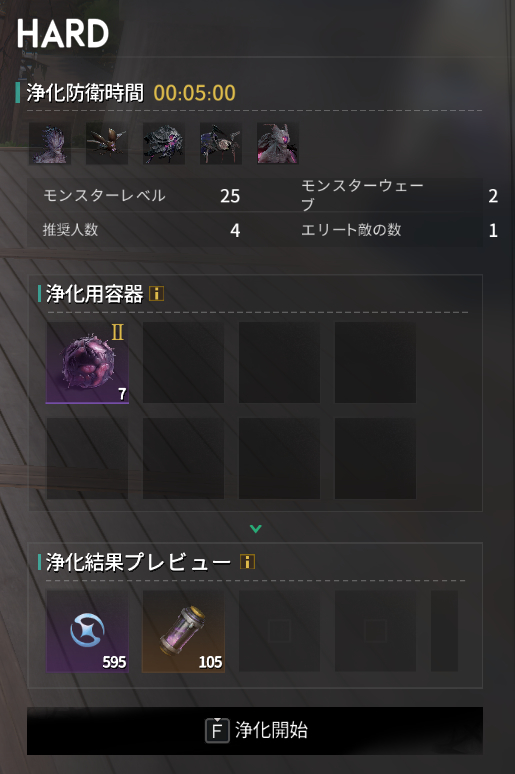Select the spider monster portrait
The height and width of the screenshot is (774, 515).
point(221,143)
